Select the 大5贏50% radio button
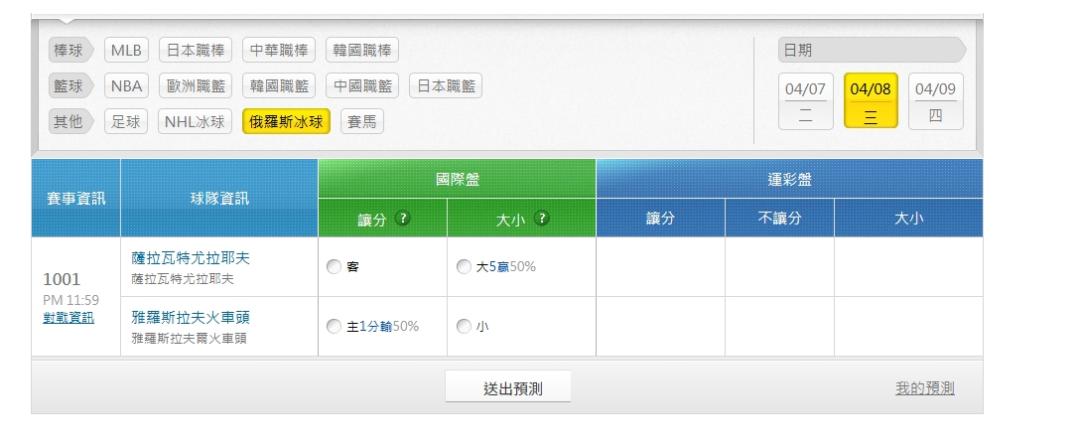This screenshot has height=447, width=1080. (x=464, y=267)
